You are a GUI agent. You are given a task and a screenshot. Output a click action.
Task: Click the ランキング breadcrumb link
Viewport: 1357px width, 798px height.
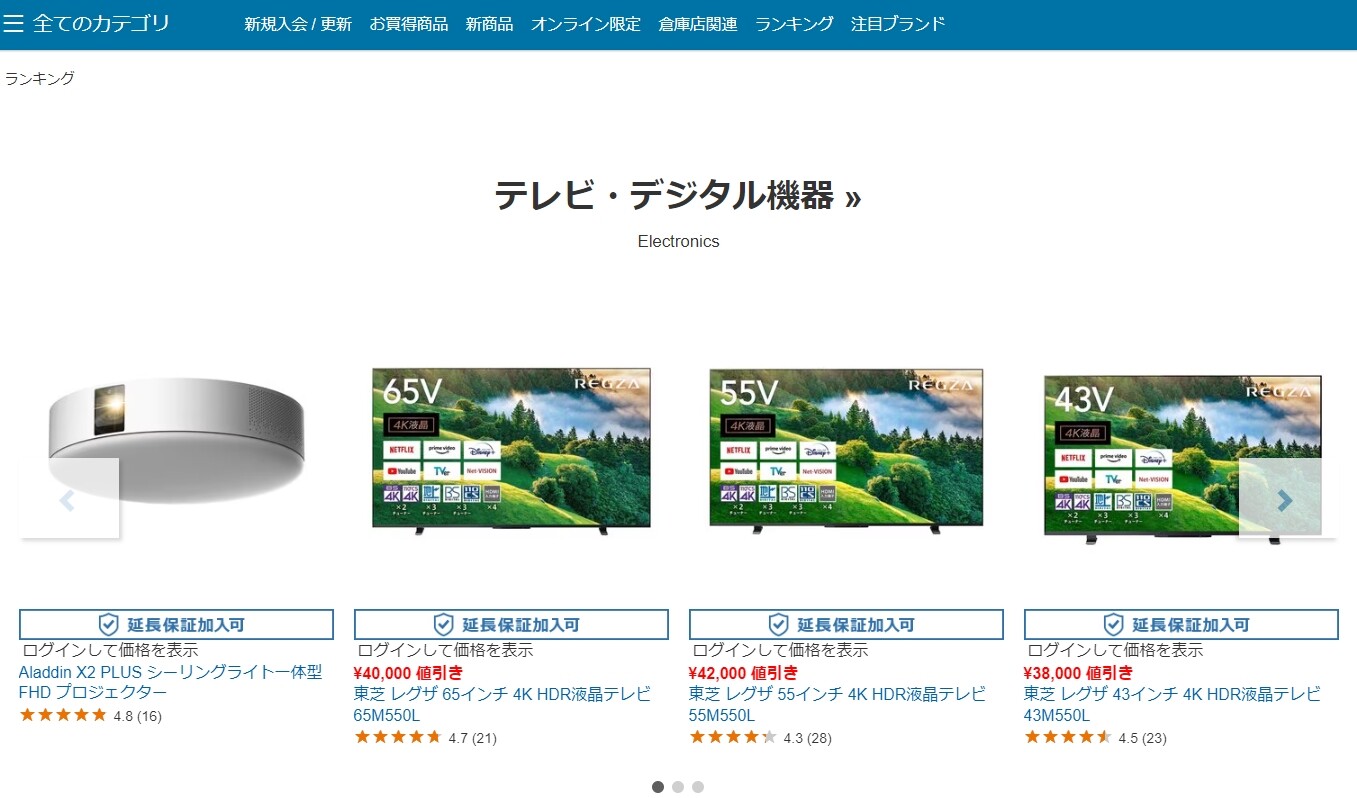[38, 76]
